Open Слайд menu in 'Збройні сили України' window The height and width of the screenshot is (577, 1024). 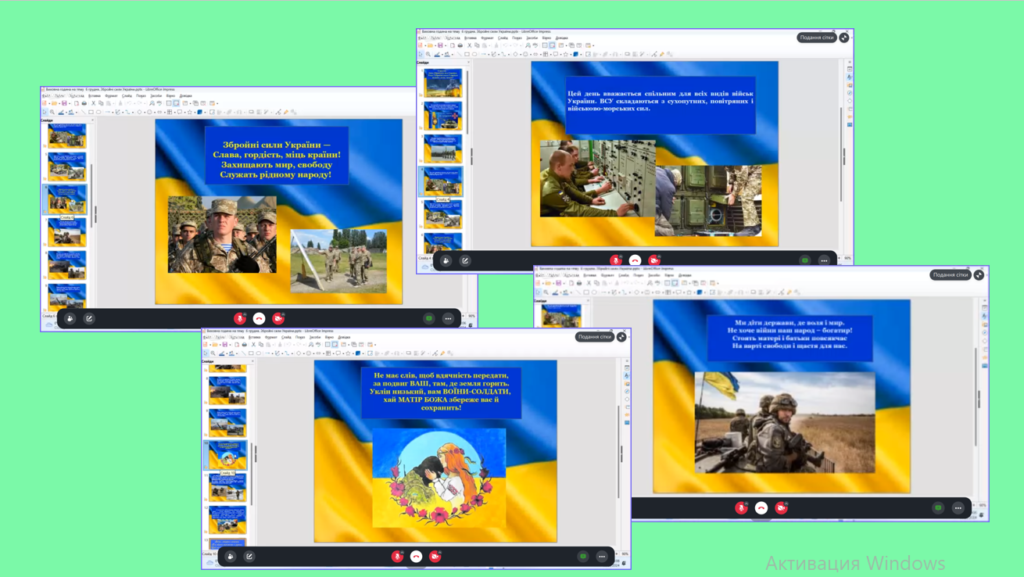(x=126, y=96)
